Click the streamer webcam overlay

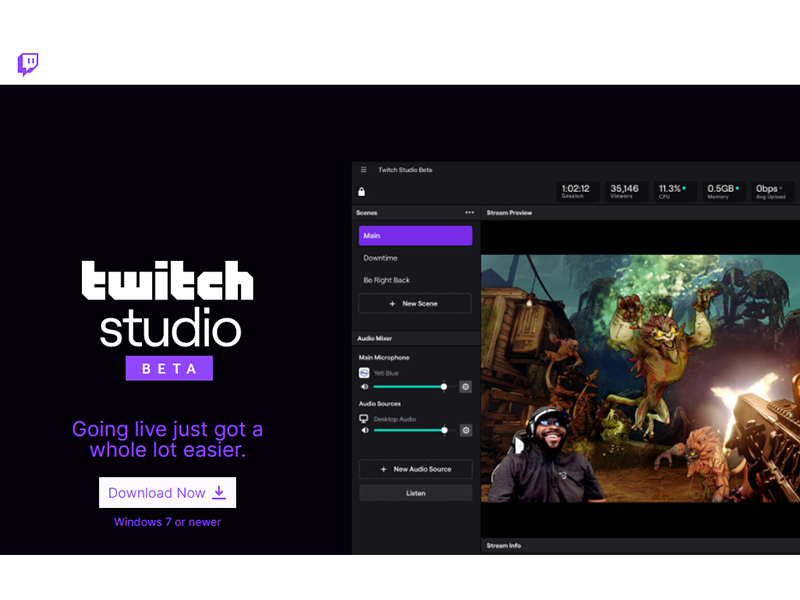(546, 454)
